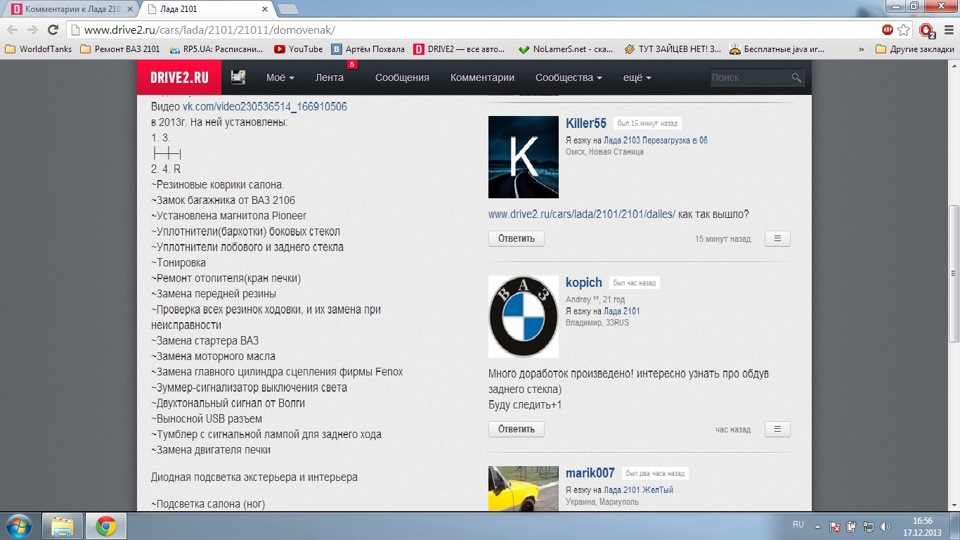Screen dimensions: 960x540
Task: Open the DRIVE2 garage car icon
Action: tap(238, 77)
